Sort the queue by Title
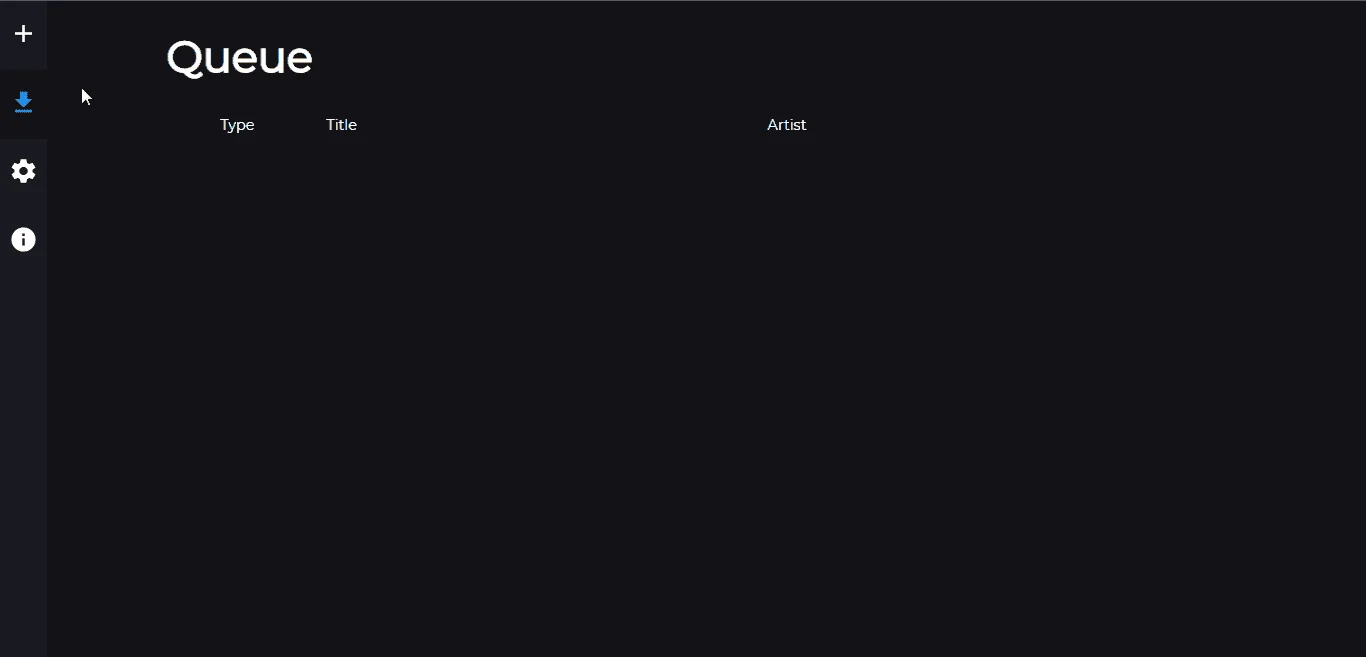The width and height of the screenshot is (1366, 657). pos(341,125)
